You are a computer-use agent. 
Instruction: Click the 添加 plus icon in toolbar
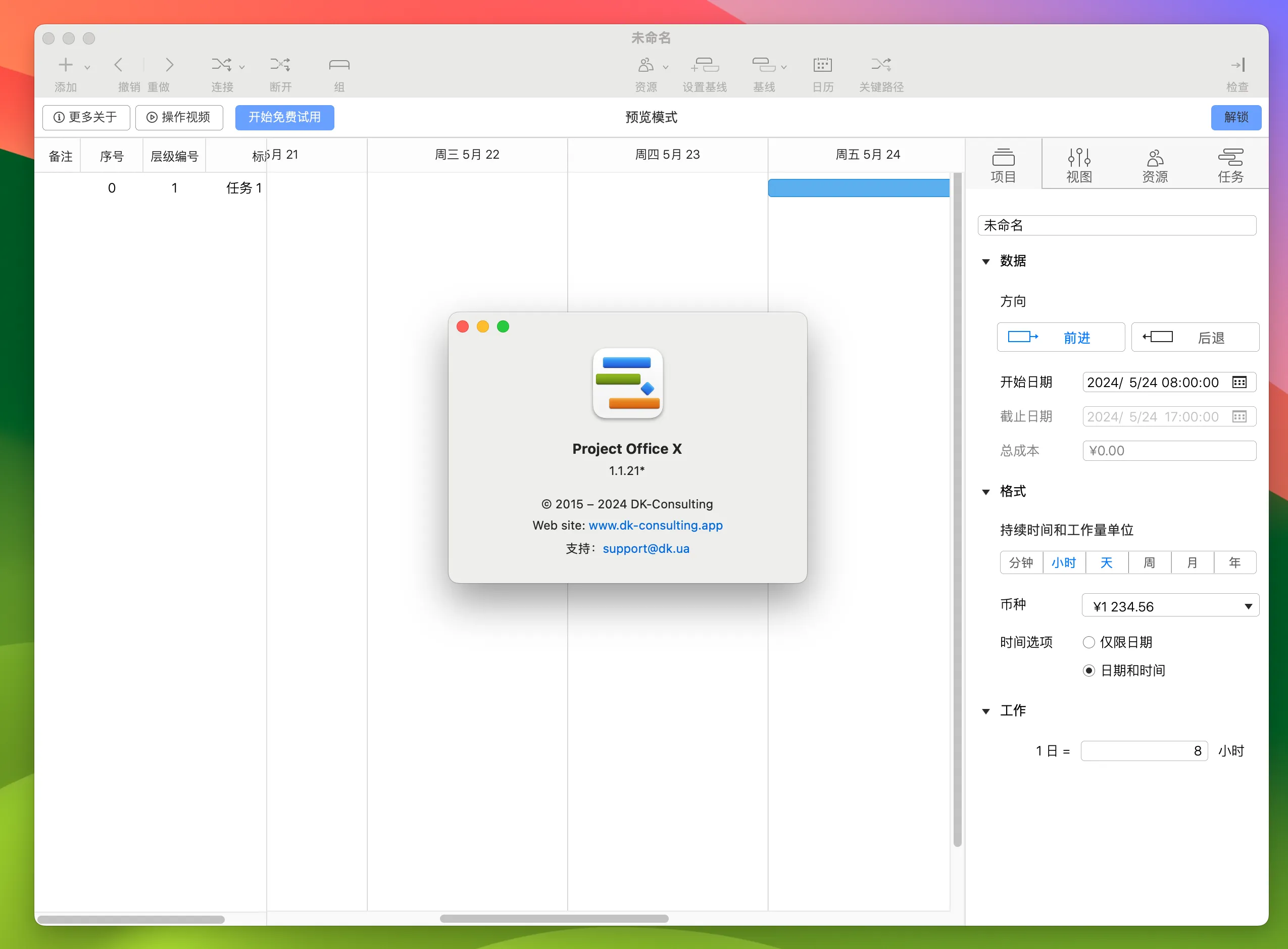click(x=66, y=65)
